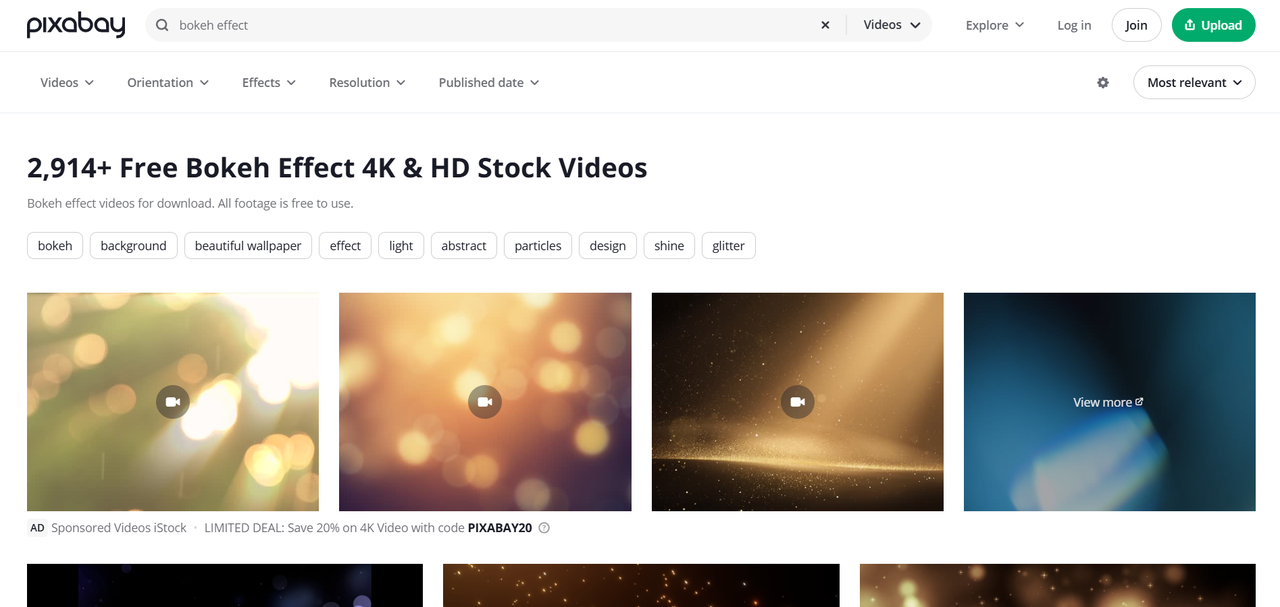Open the orange sparks video thumbnail

coord(641,585)
